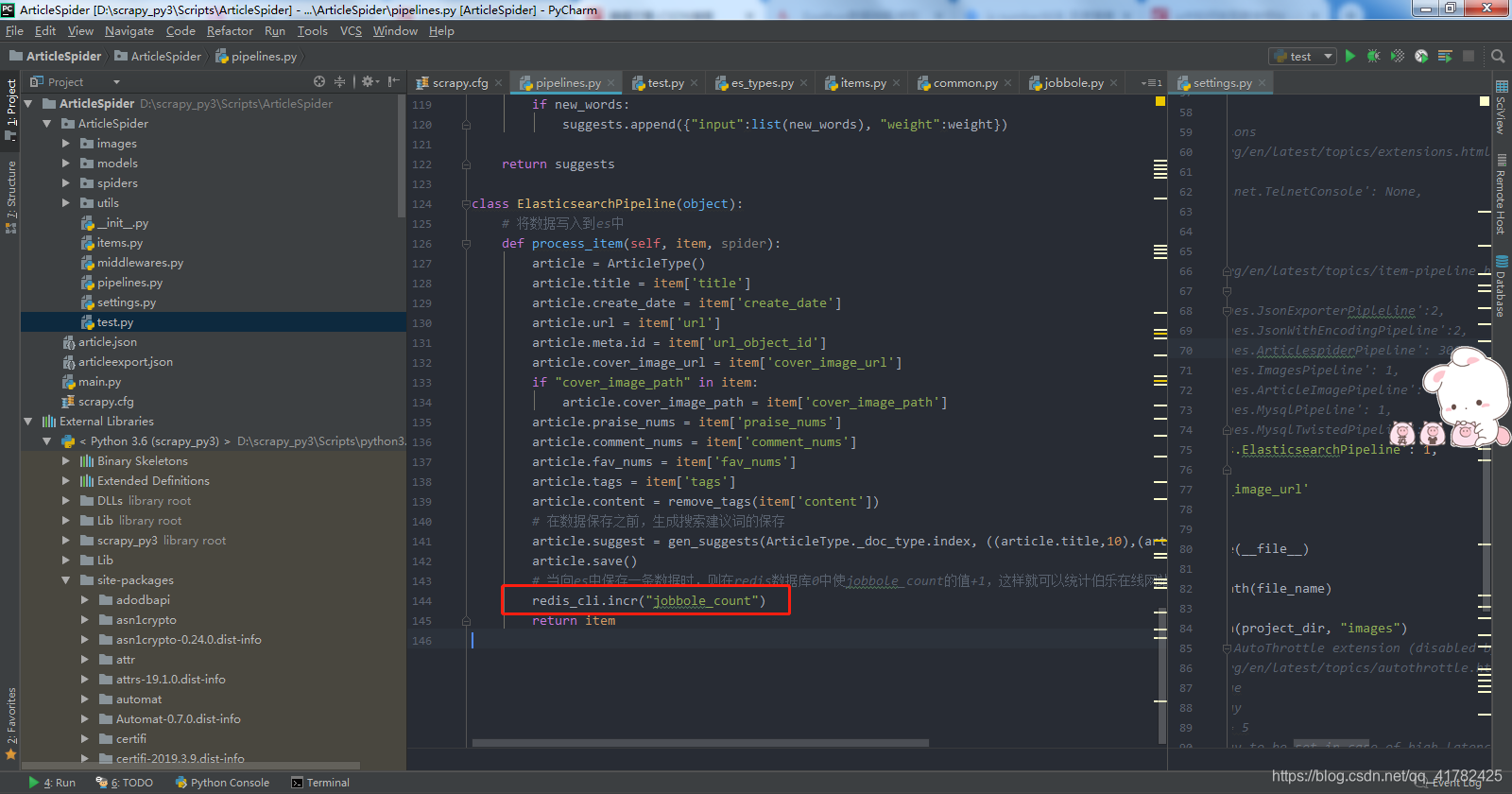Expand the models folder
This screenshot has width=1512, height=794.
[x=66, y=164]
